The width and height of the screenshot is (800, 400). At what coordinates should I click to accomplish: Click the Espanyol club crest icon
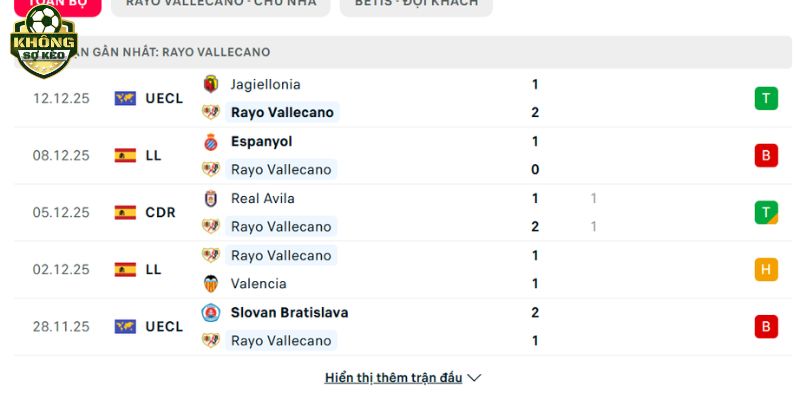pos(211,141)
